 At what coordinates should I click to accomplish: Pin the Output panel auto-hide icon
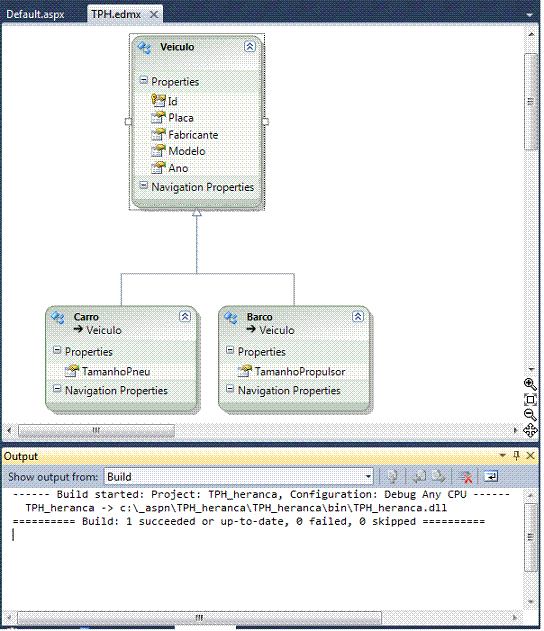click(517, 456)
